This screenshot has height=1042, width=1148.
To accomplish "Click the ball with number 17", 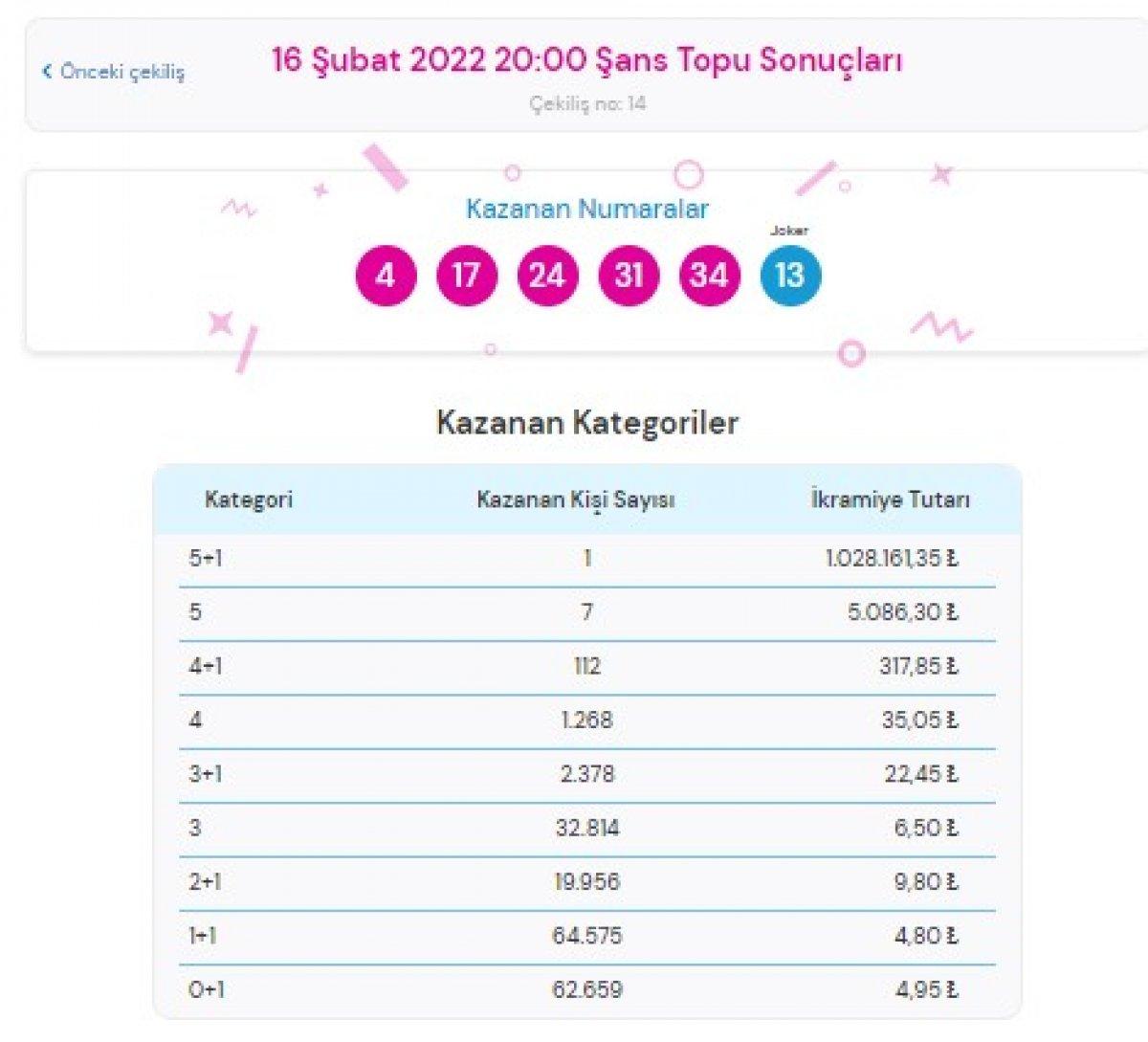I will point(465,275).
